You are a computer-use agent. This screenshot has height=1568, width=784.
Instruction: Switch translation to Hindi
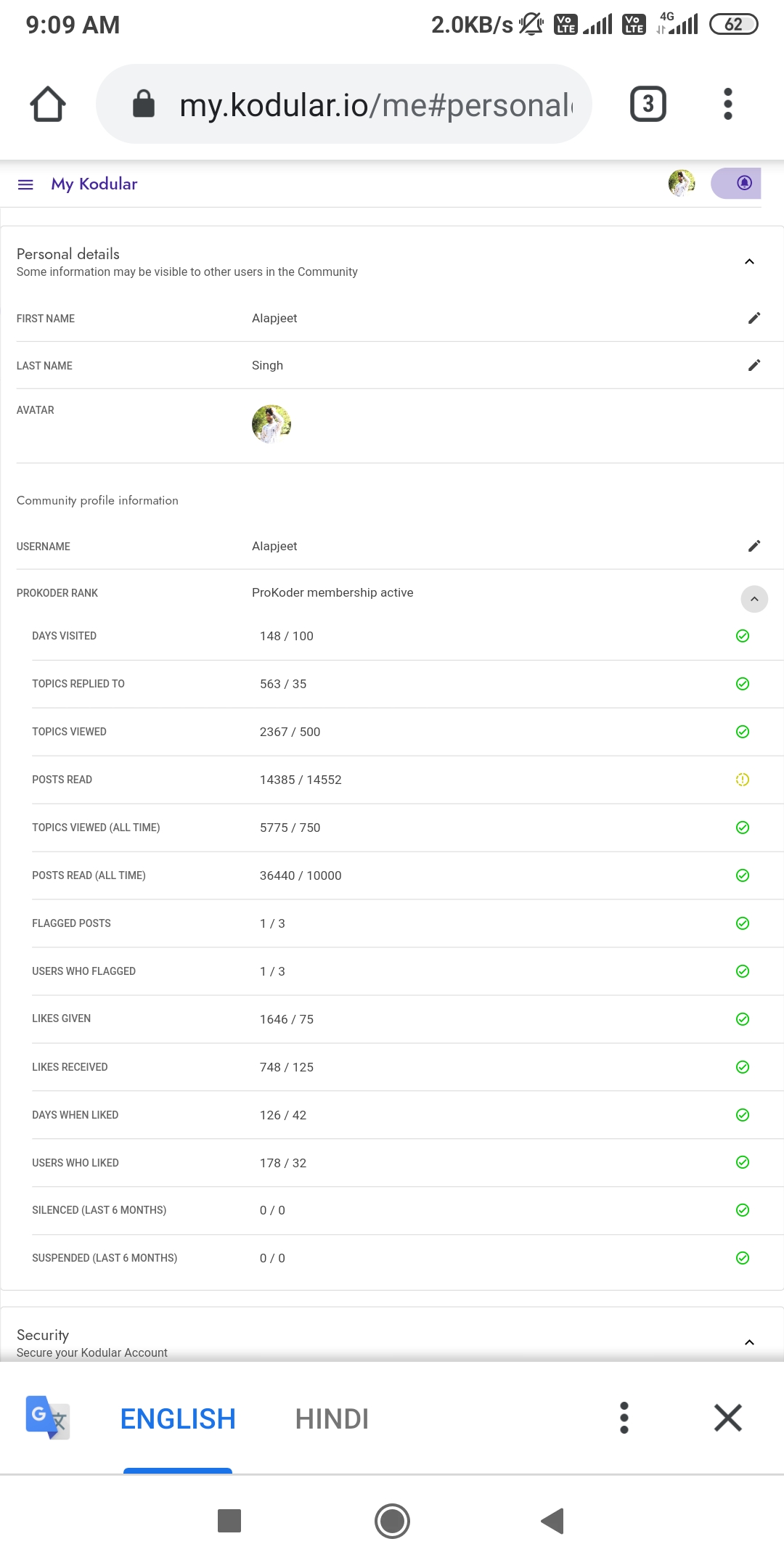click(x=332, y=1418)
